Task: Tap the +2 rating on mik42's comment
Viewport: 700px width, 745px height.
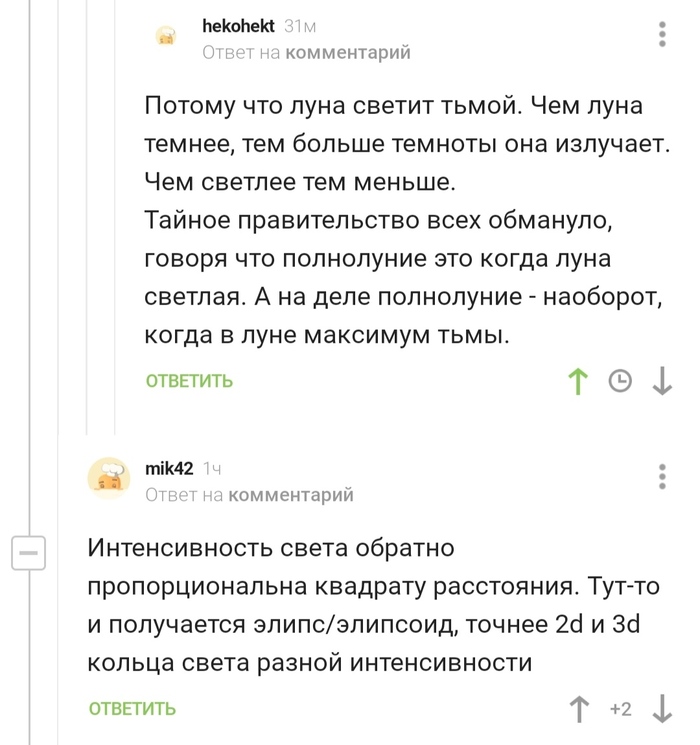Action: click(x=620, y=709)
